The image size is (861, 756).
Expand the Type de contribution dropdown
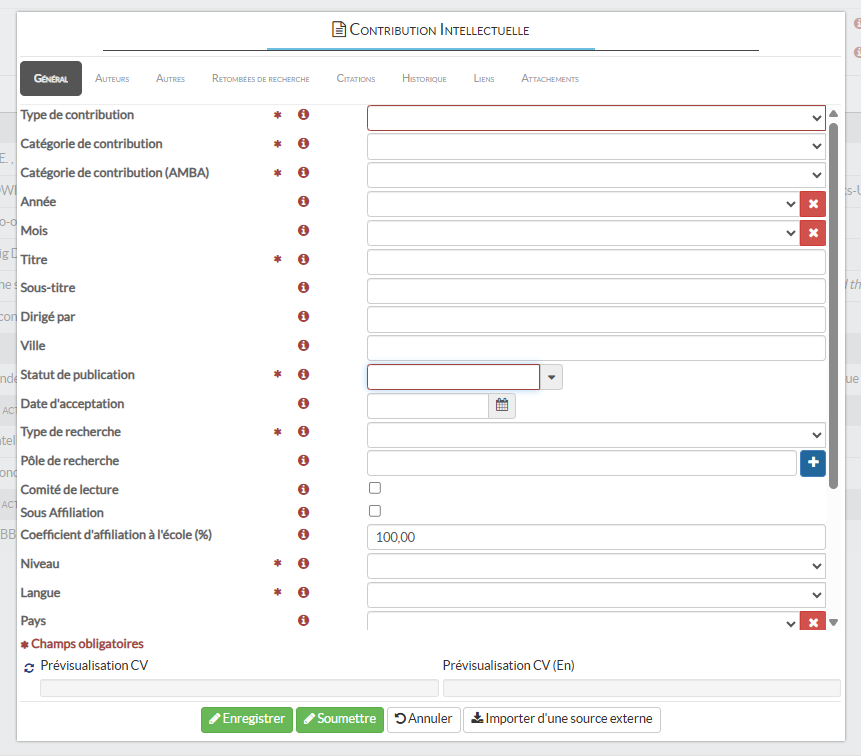[596, 118]
